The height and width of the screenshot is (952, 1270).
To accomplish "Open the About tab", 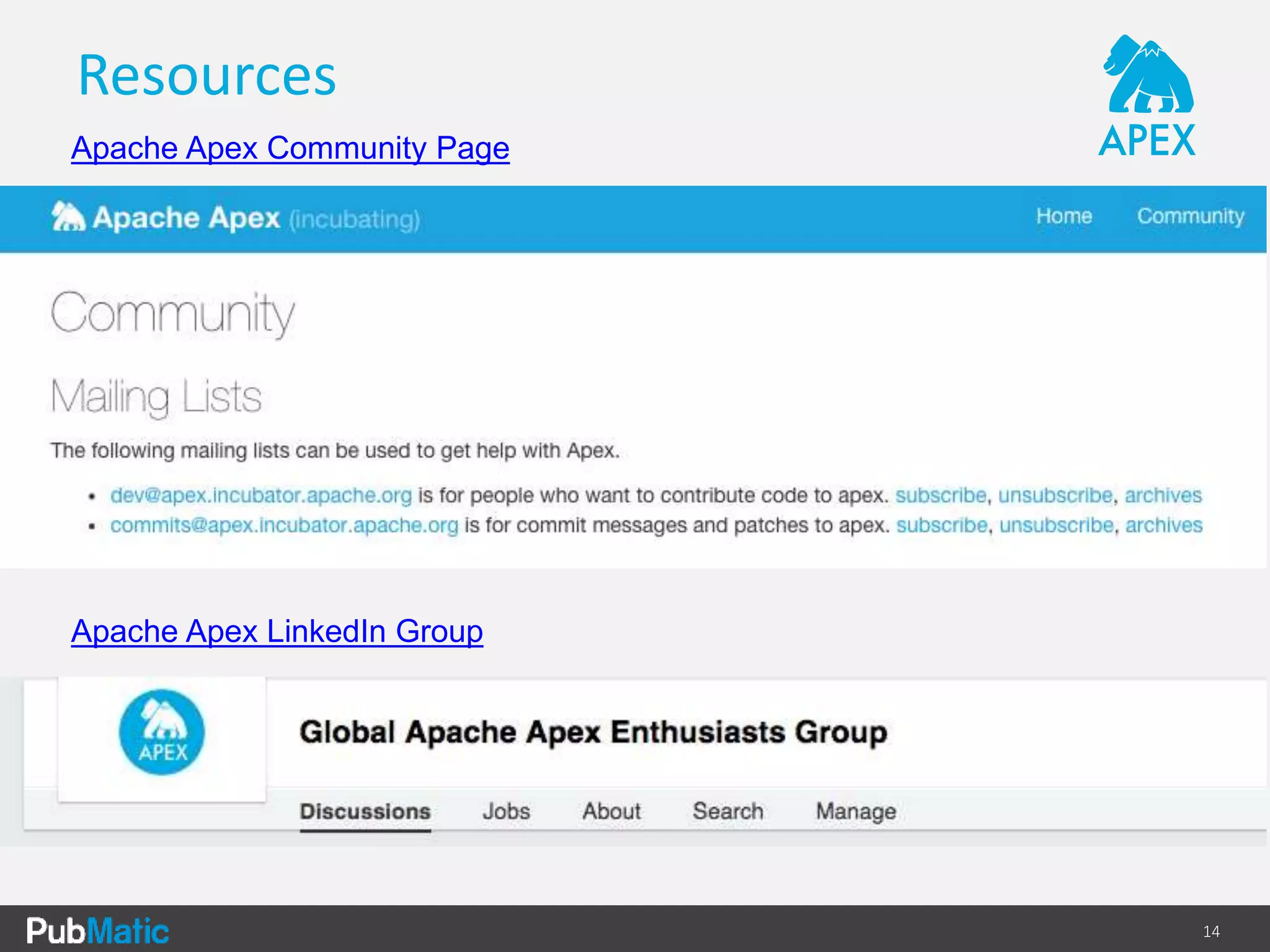I will [611, 811].
